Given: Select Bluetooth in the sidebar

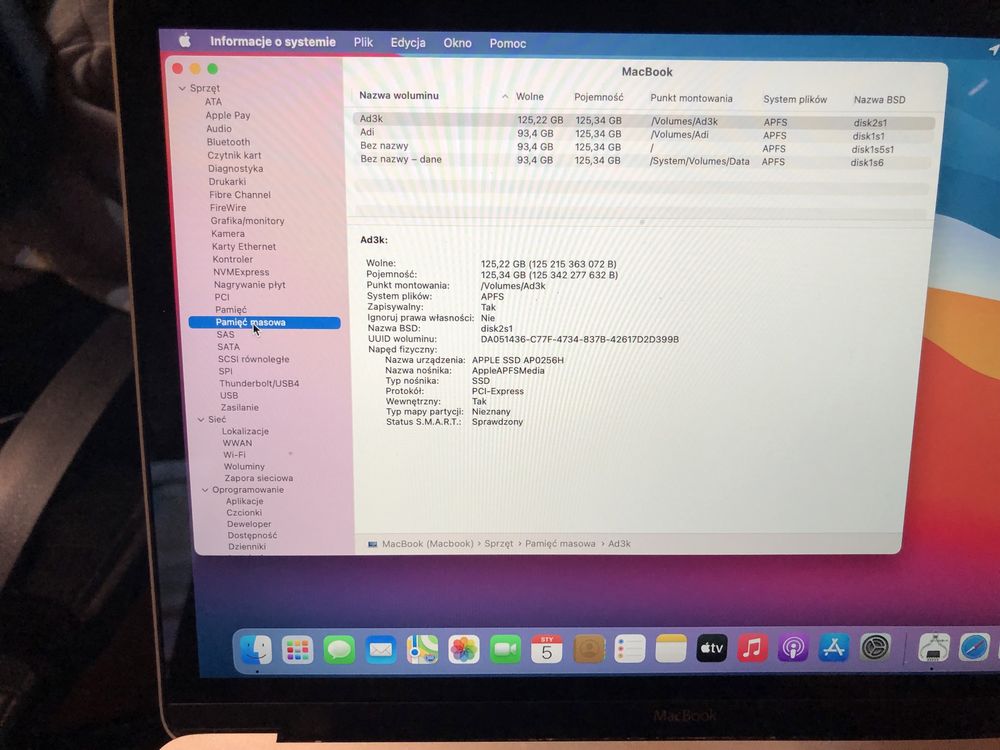Looking at the screenshot, I should click(x=228, y=142).
